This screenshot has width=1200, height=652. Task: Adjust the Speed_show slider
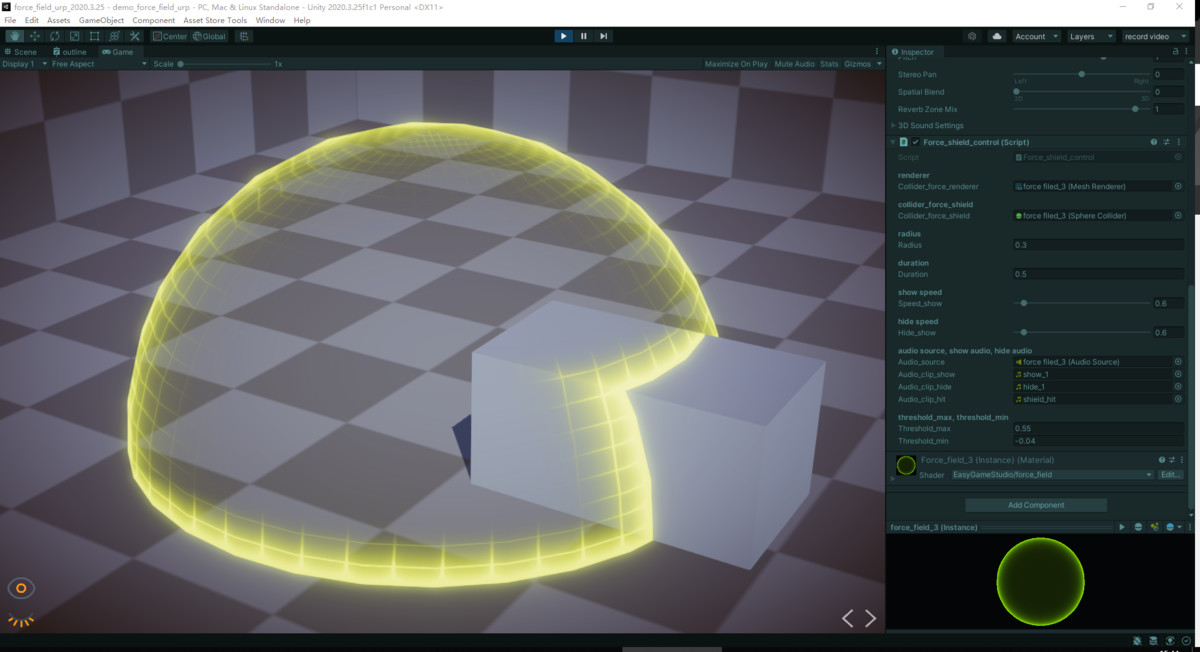click(x=1023, y=303)
